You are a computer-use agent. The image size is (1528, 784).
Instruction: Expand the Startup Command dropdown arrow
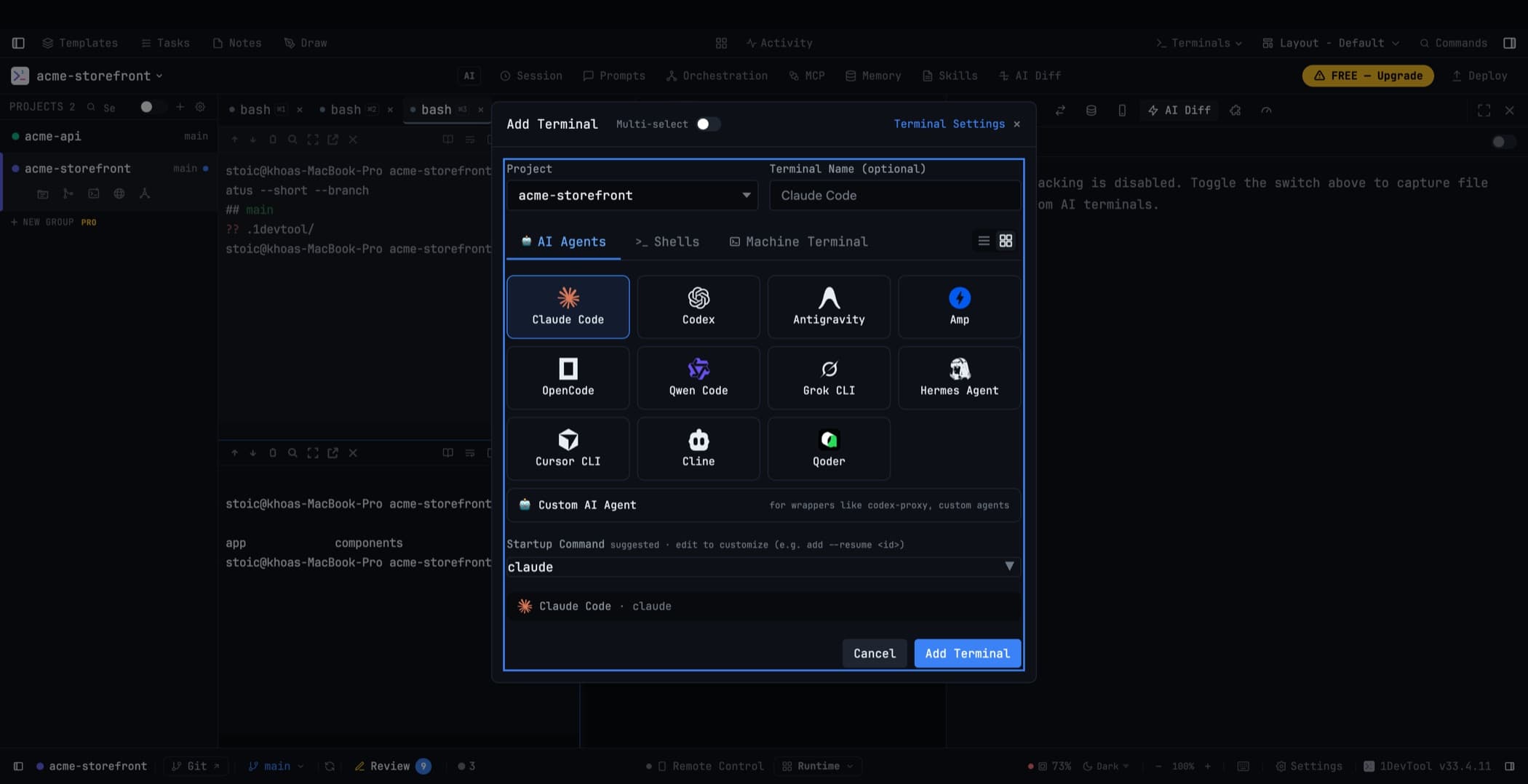1009,567
